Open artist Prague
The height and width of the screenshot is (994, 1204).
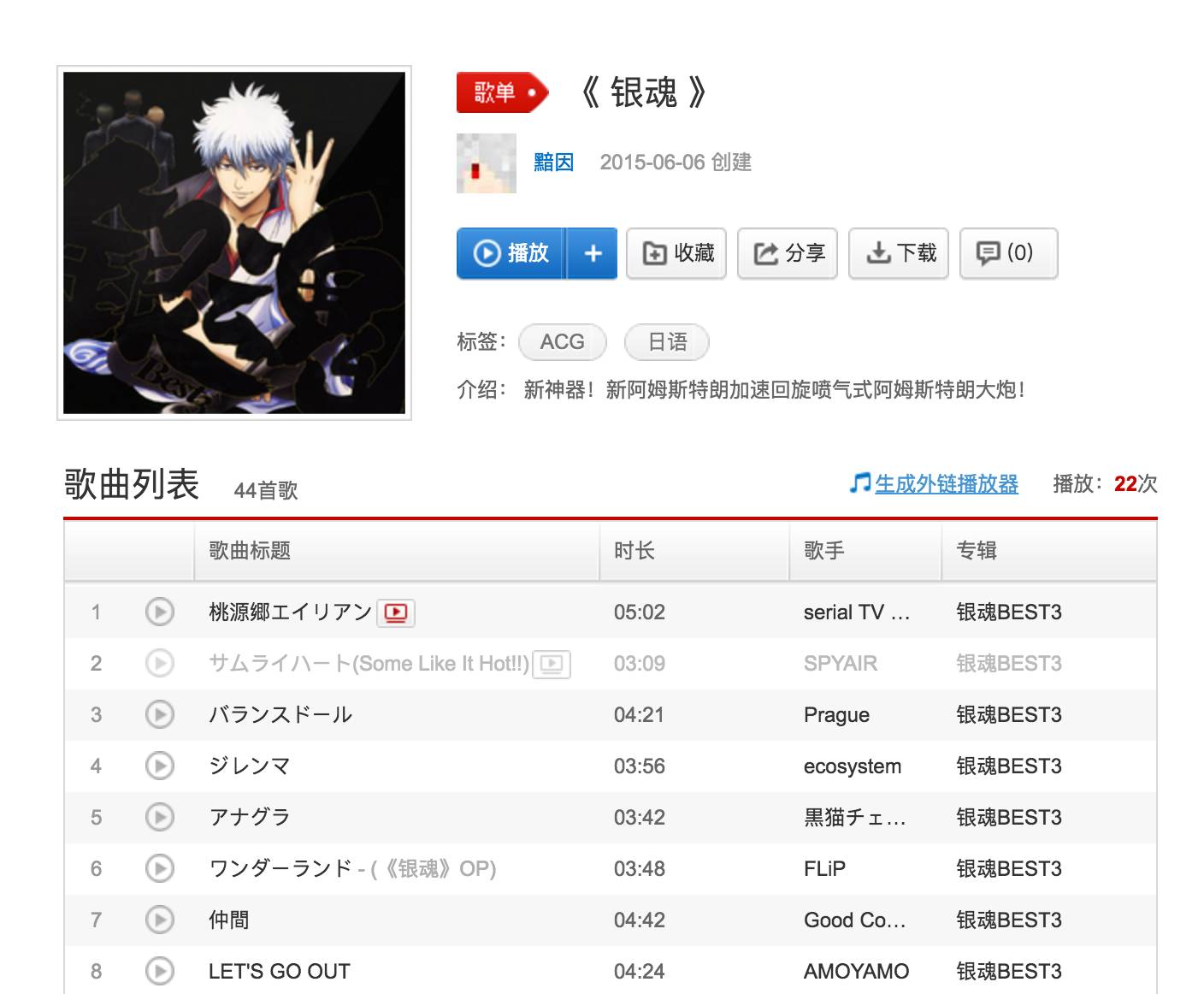click(x=836, y=714)
